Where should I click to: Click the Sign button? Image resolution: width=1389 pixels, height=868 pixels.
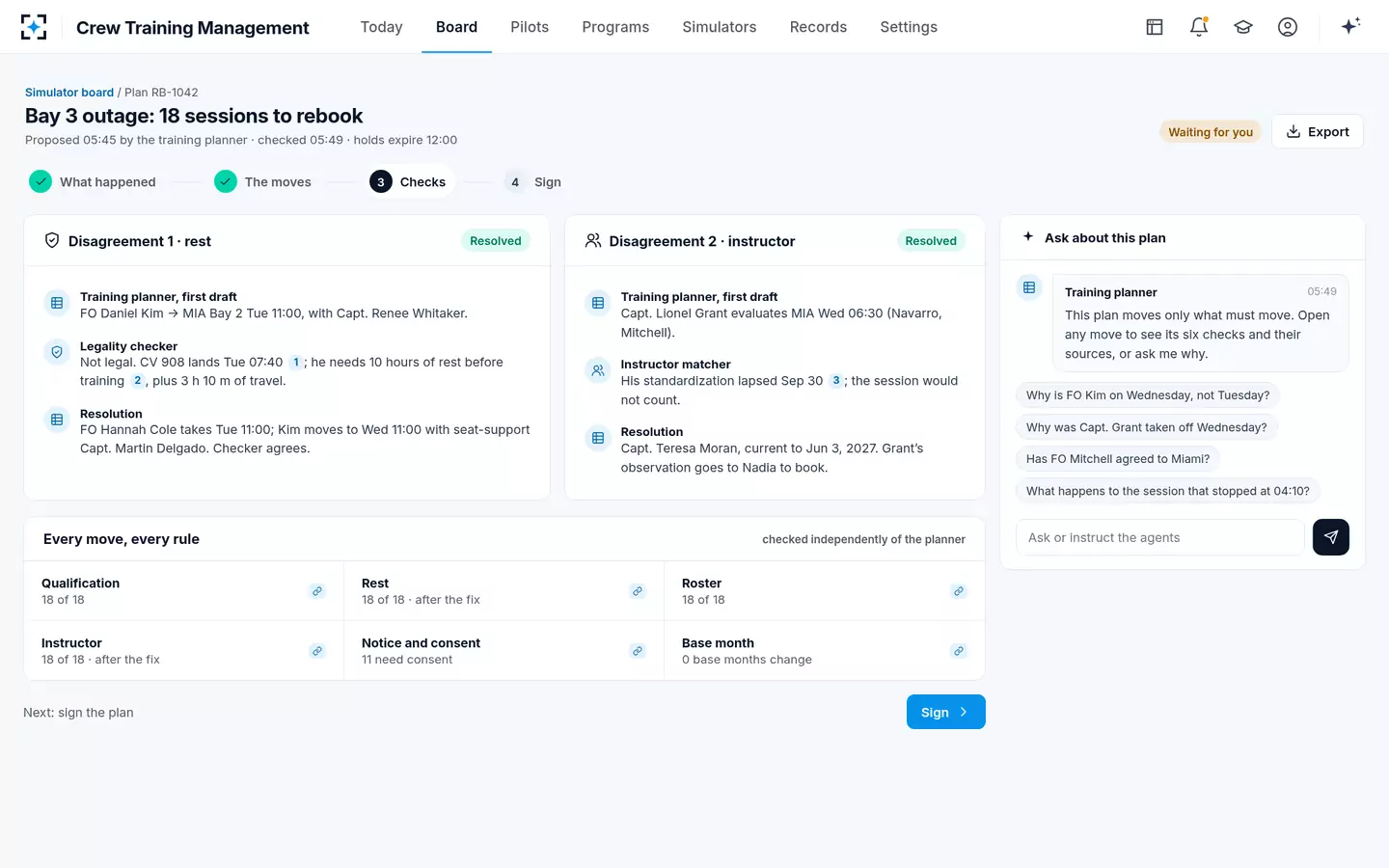[946, 712]
